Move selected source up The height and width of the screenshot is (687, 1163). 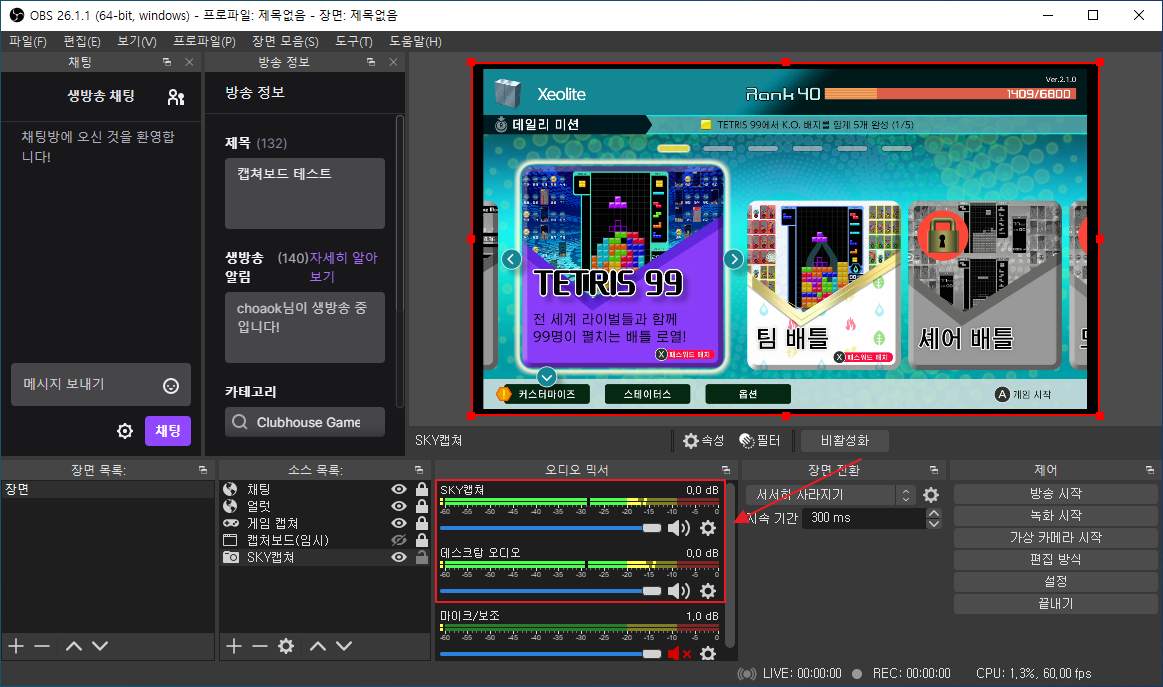click(x=317, y=646)
